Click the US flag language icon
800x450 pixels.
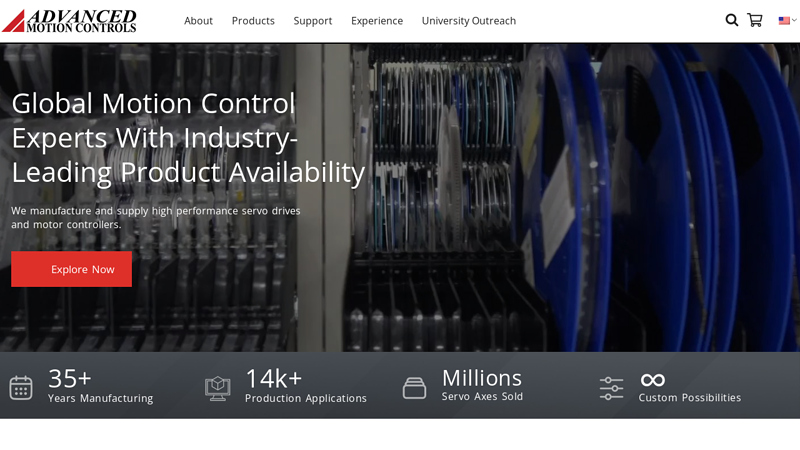pyautogui.click(x=784, y=20)
